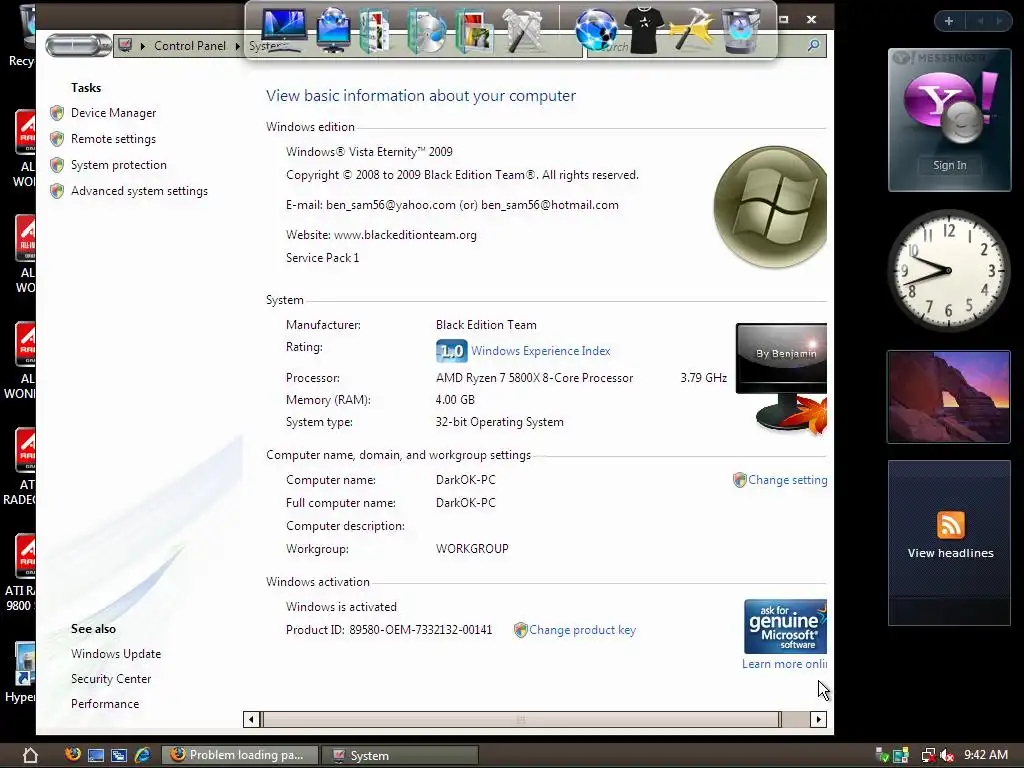Image resolution: width=1024 pixels, height=768 pixels.
Task: Click the analog clock gadget
Action: [x=949, y=270]
